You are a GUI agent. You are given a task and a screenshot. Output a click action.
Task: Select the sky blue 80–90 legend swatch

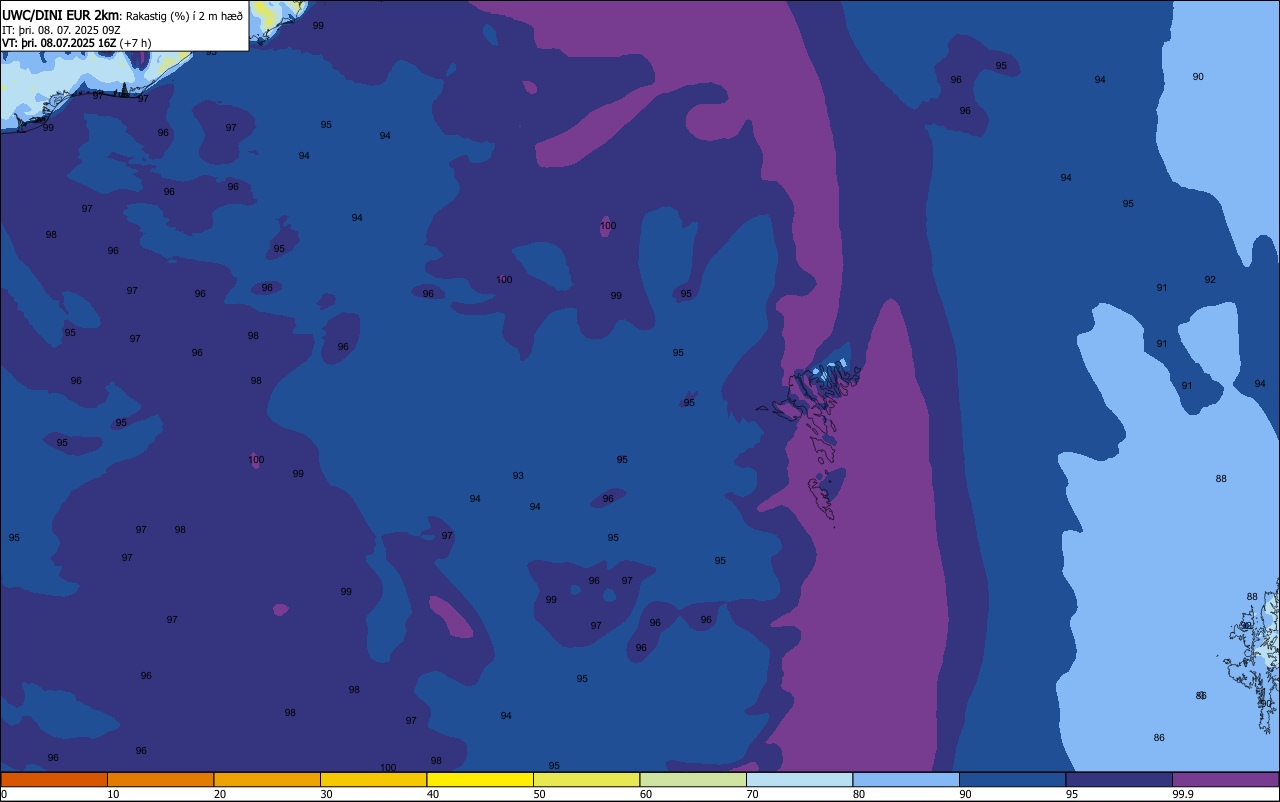pos(906,779)
